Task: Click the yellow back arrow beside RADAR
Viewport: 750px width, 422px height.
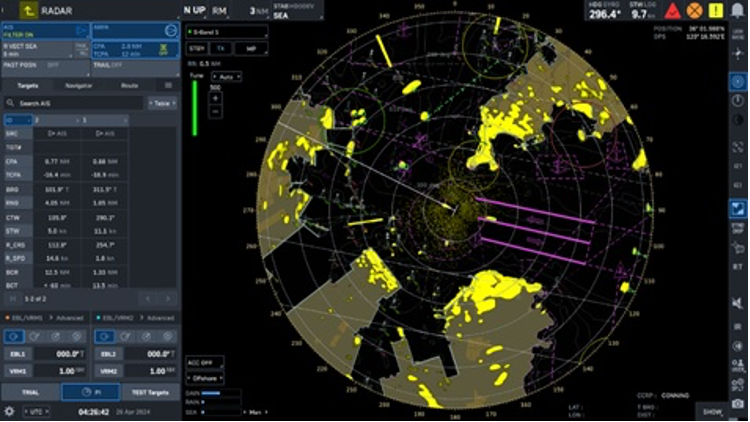Action: coord(28,10)
